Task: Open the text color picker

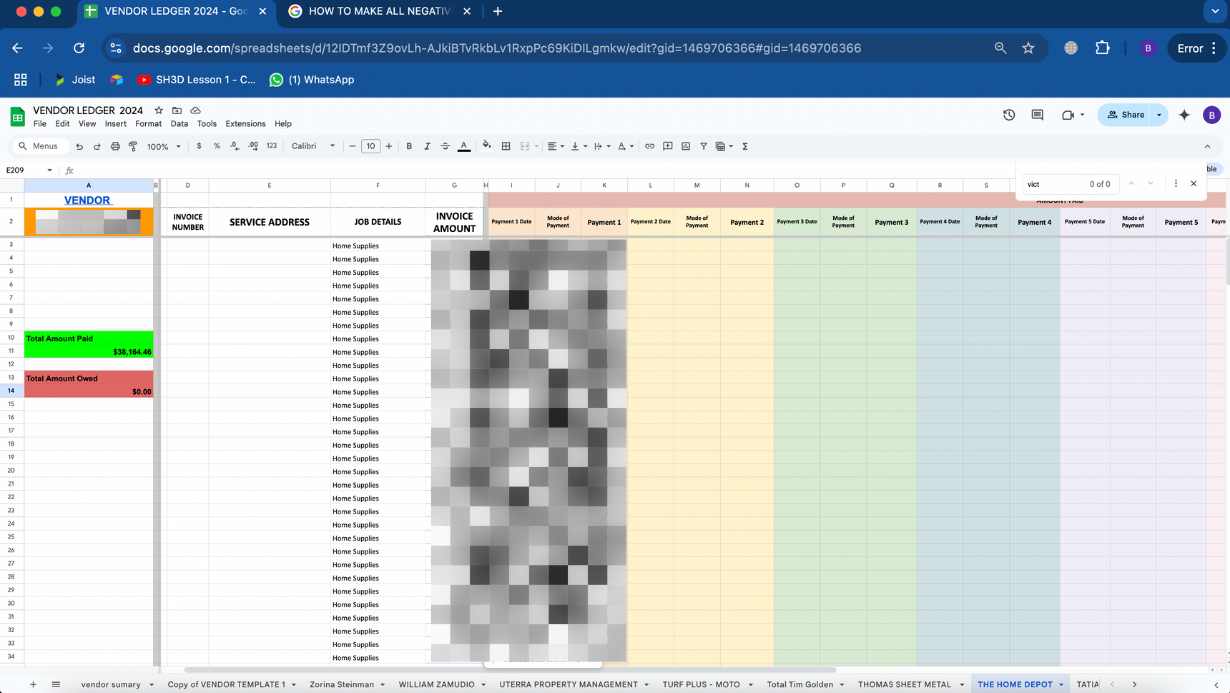Action: [x=464, y=146]
